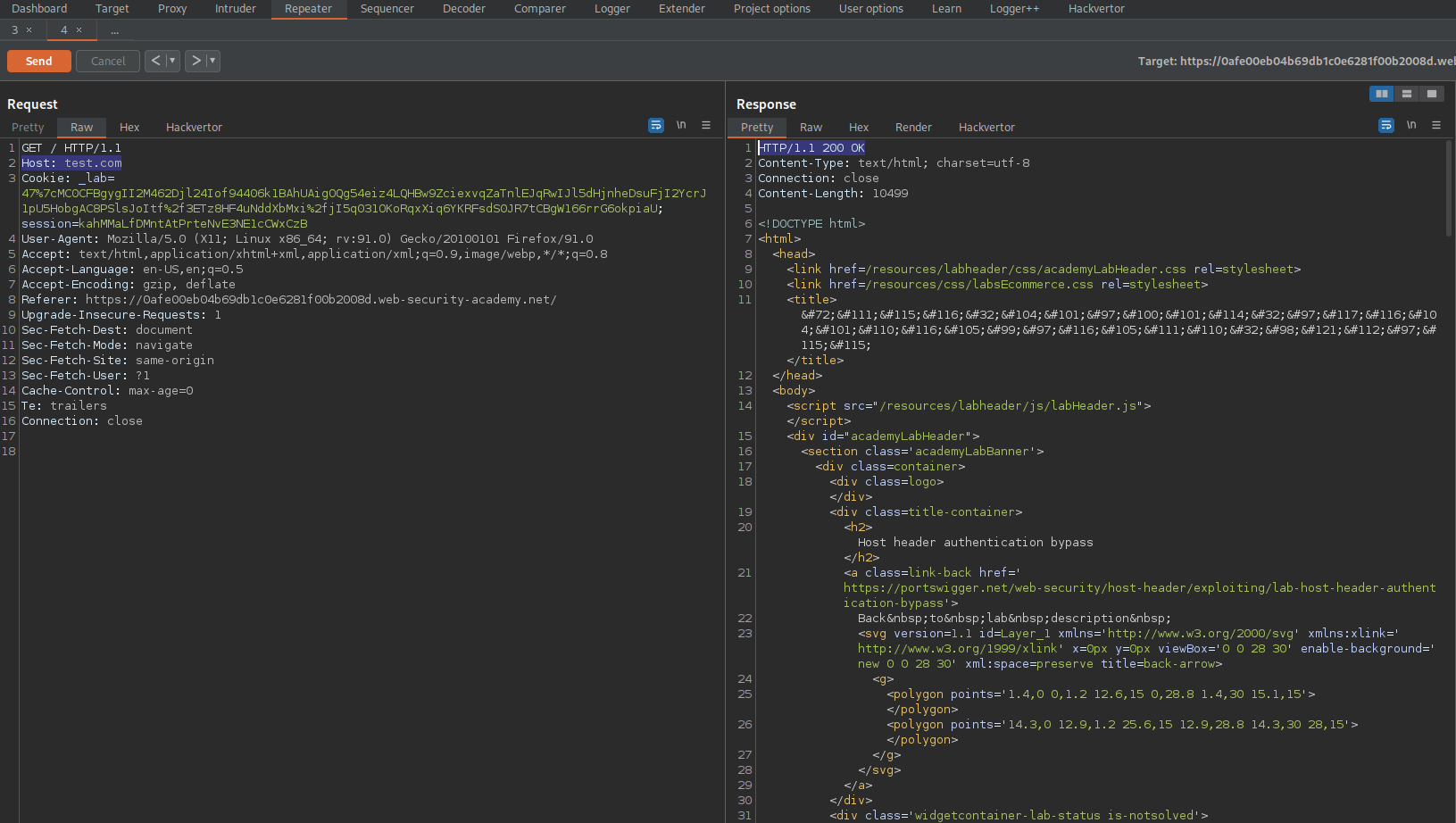Image resolution: width=1456 pixels, height=823 pixels.
Task: Open history dropdown beside forward arrow
Action: click(x=213, y=61)
